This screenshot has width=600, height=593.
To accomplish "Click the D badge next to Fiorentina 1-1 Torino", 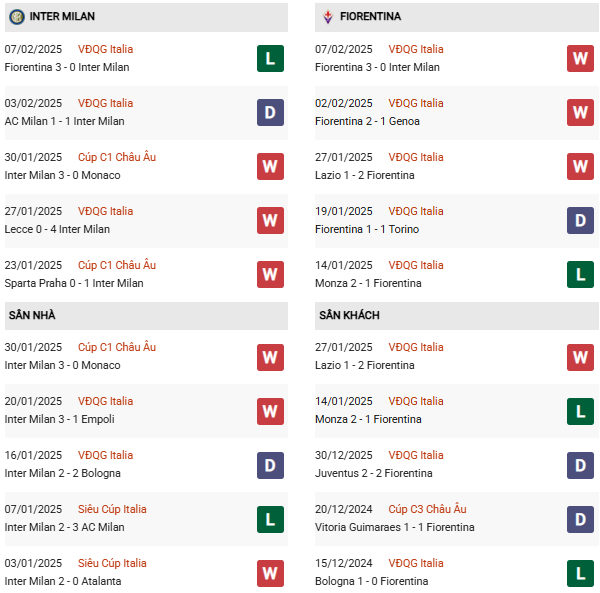I will pos(580,220).
